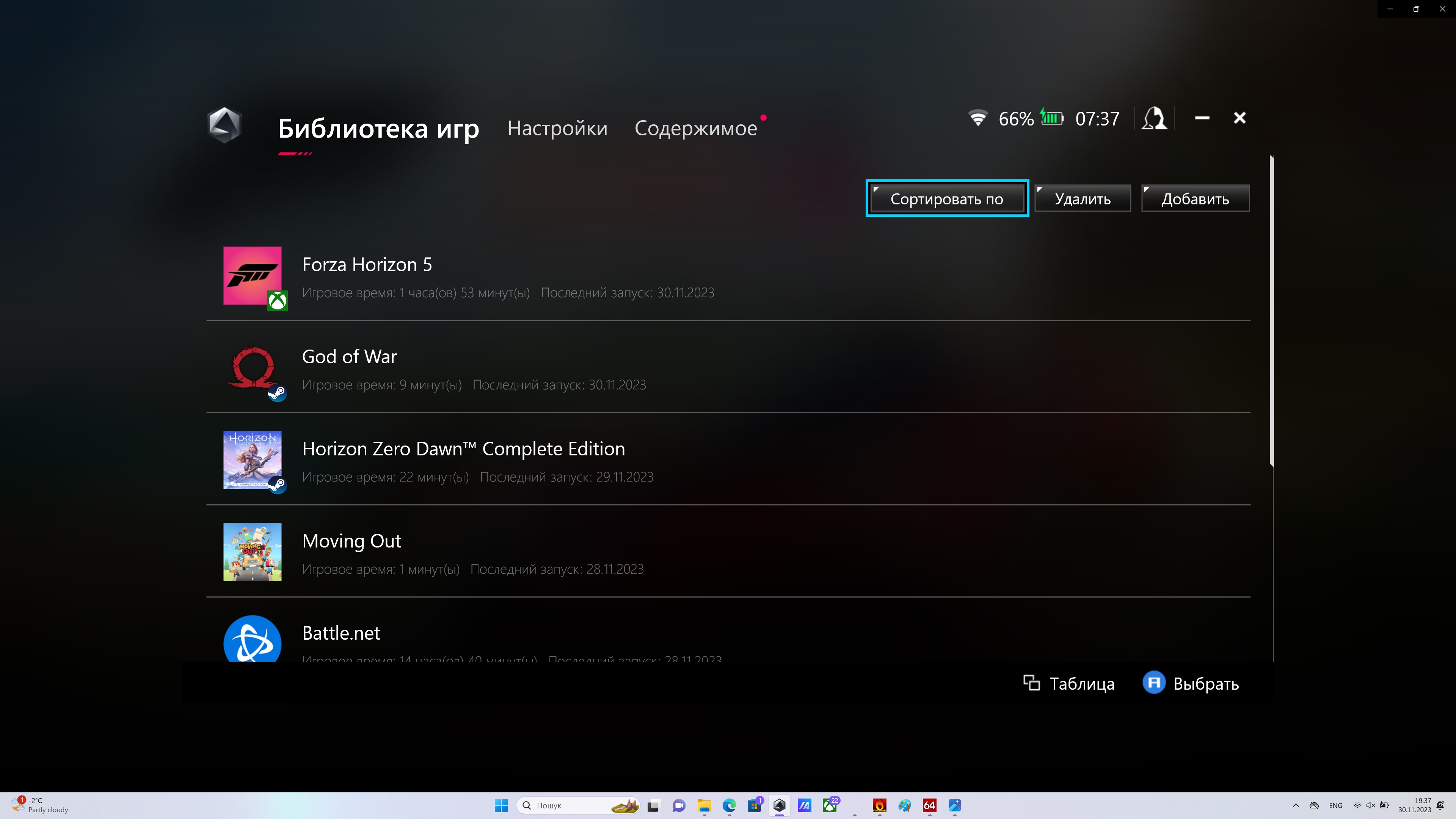The width and height of the screenshot is (1456, 819).
Task: Select Horizon Zero Dawn™ Complete Edition title
Action: click(463, 449)
